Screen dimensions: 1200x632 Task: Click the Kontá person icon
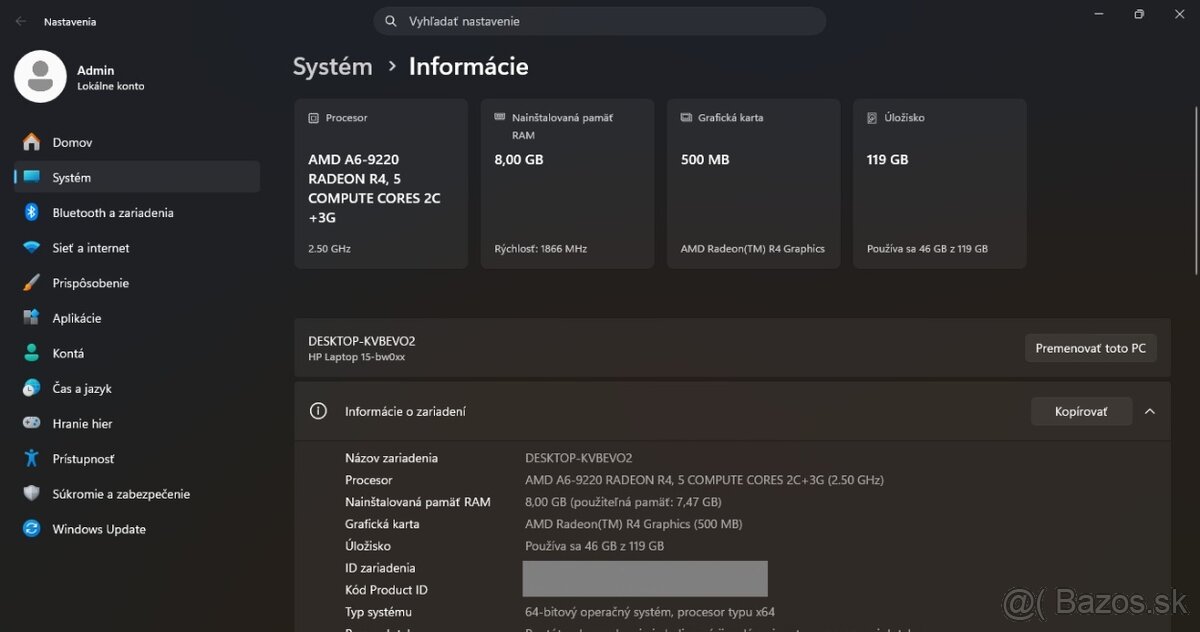32,353
